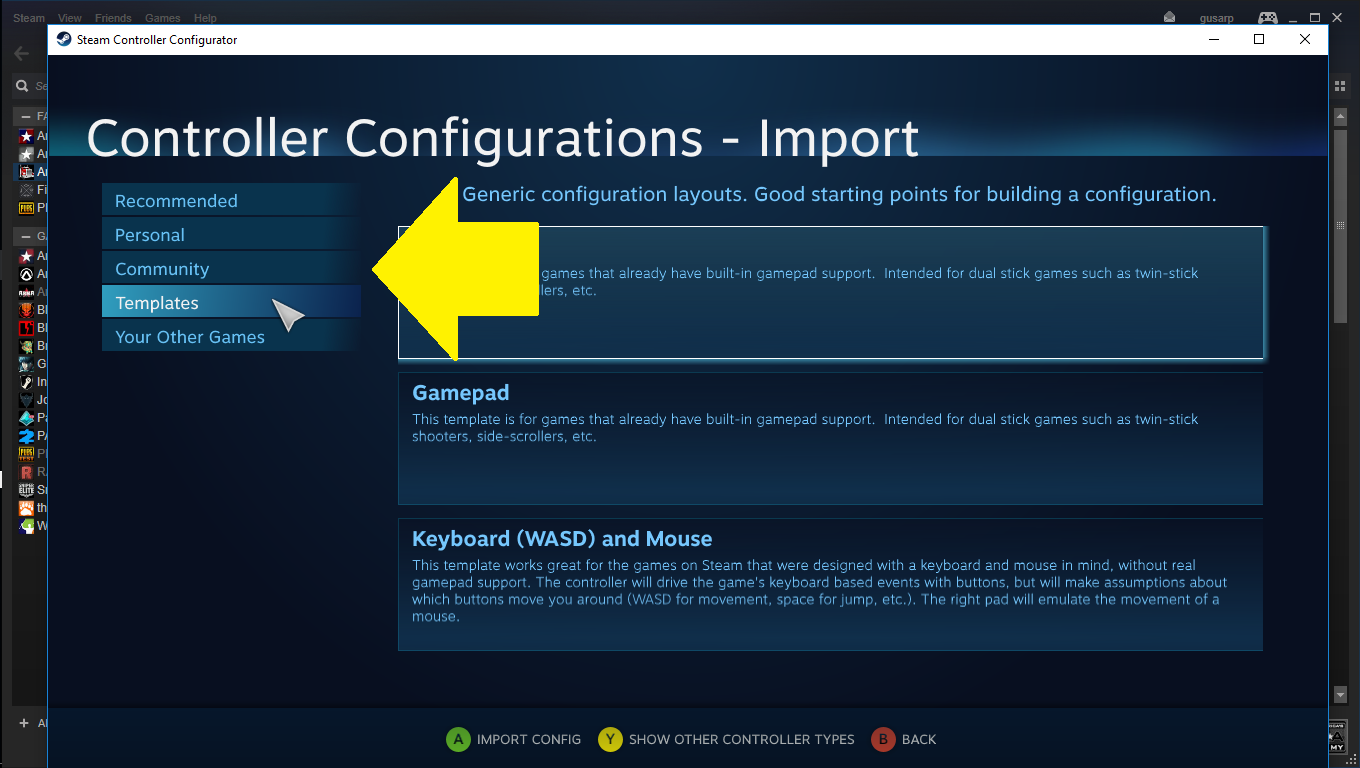Click the yellow Y button icon
This screenshot has width=1360, height=768.
[610, 740]
